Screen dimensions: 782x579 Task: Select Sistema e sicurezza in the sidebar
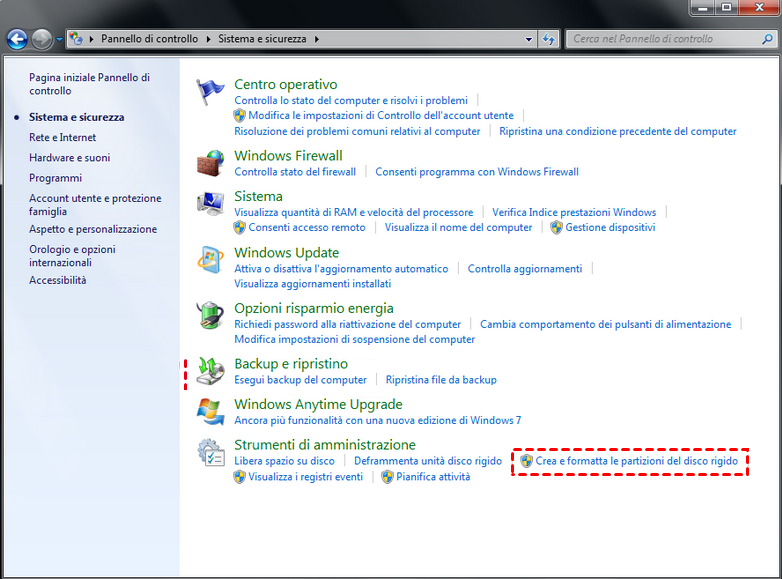click(x=76, y=117)
